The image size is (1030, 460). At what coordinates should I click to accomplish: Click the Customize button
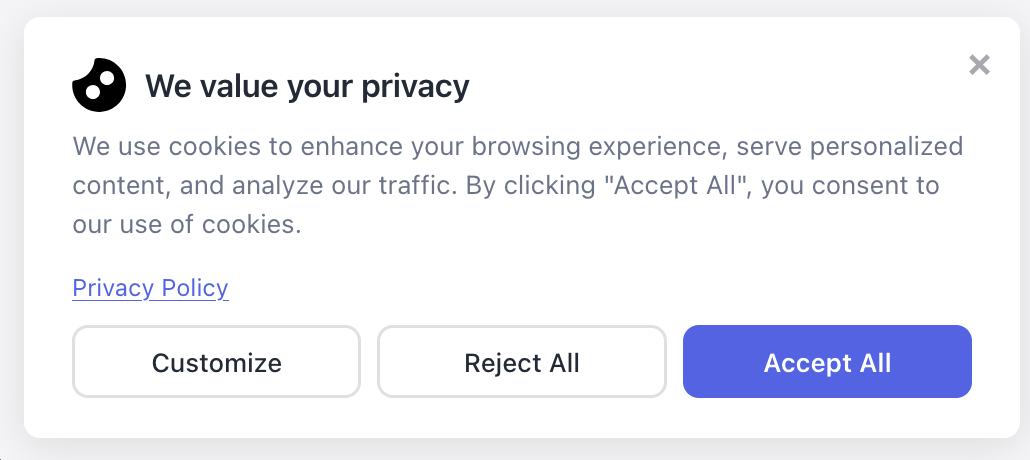pyautogui.click(x=216, y=361)
